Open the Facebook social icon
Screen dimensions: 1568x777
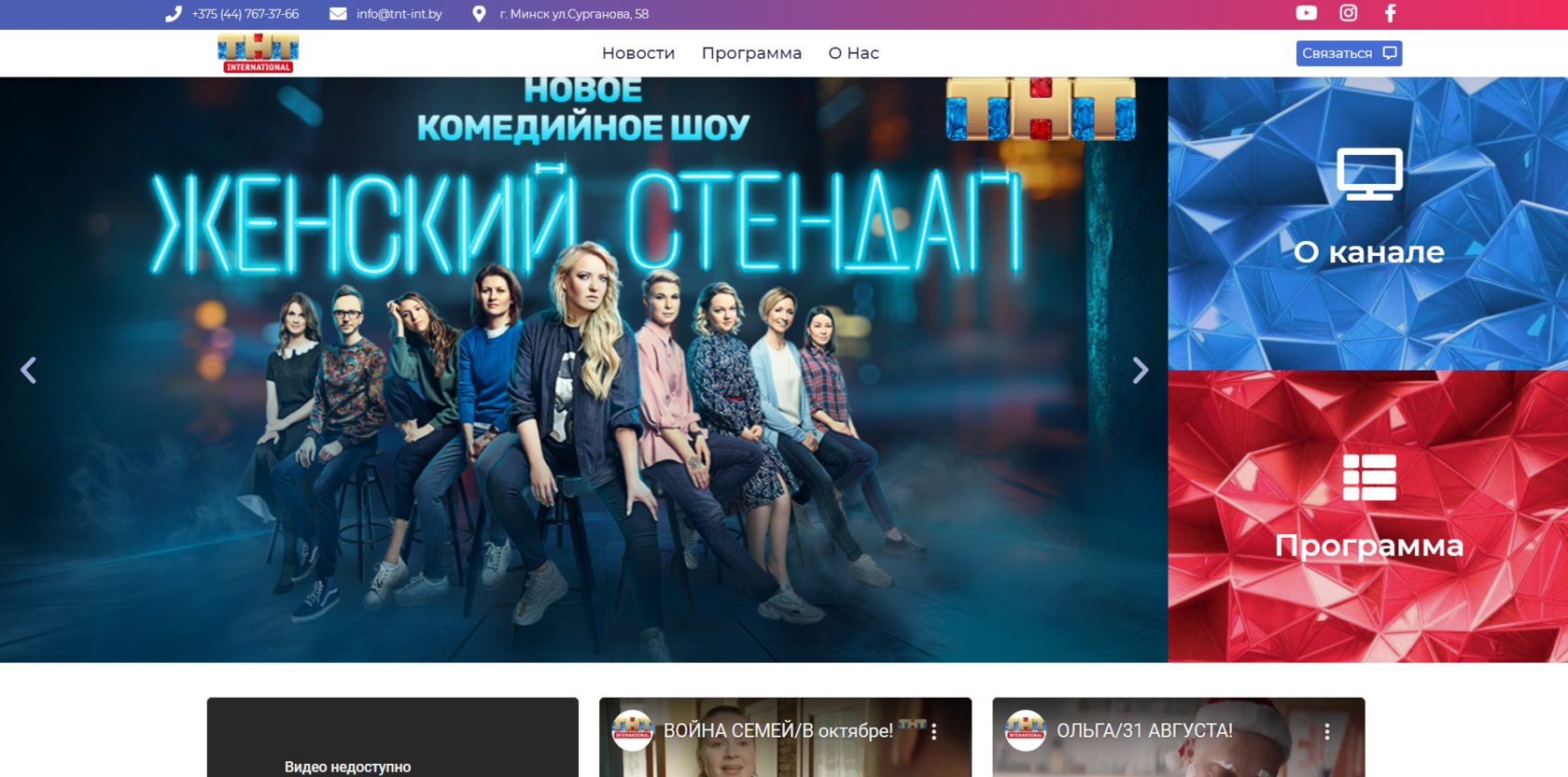pos(1391,13)
